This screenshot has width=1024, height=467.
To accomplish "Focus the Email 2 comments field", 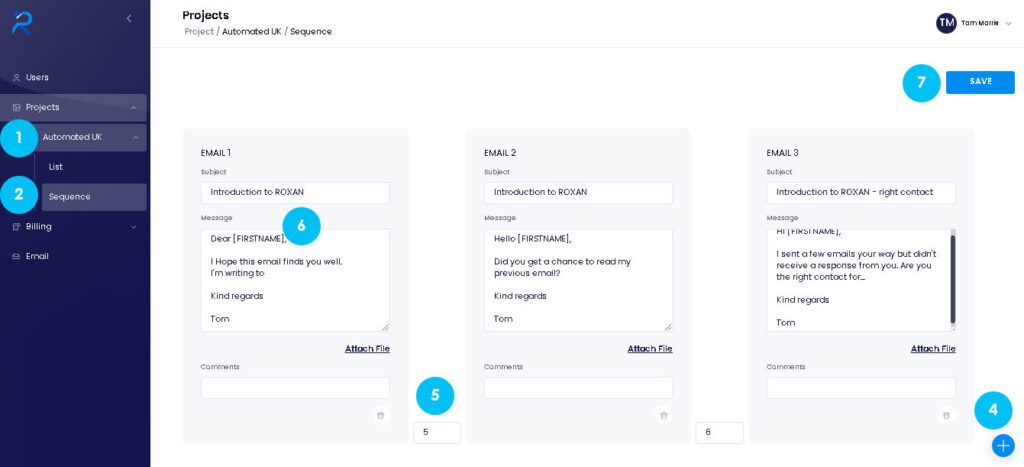I will (578, 388).
